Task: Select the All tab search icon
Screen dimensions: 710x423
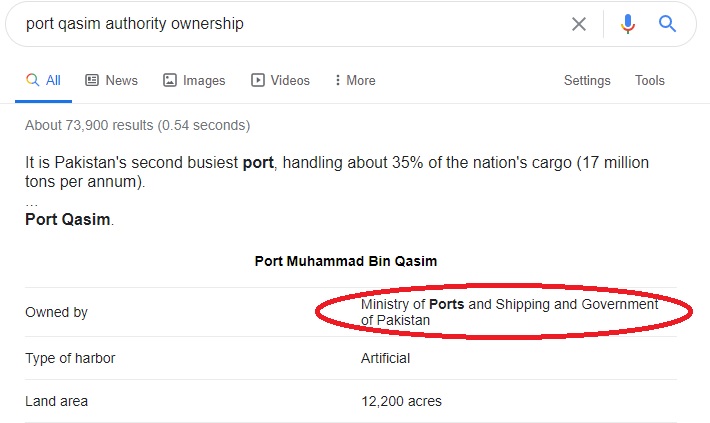Action: [x=32, y=80]
